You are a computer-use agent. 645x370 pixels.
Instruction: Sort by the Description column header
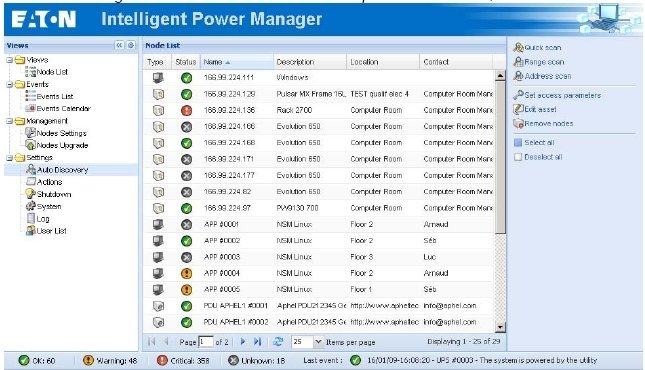pos(310,62)
